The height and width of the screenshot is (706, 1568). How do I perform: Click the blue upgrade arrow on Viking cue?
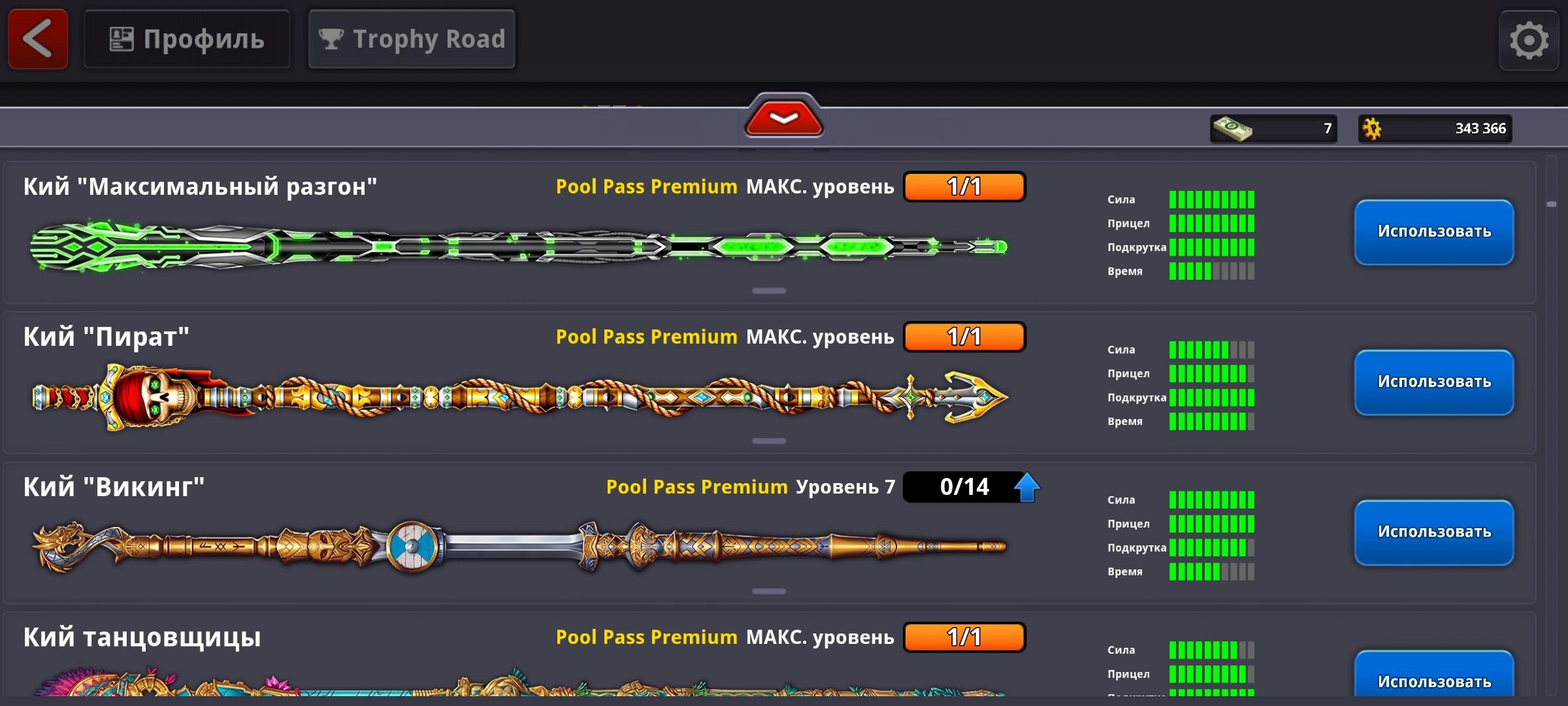coord(1027,487)
